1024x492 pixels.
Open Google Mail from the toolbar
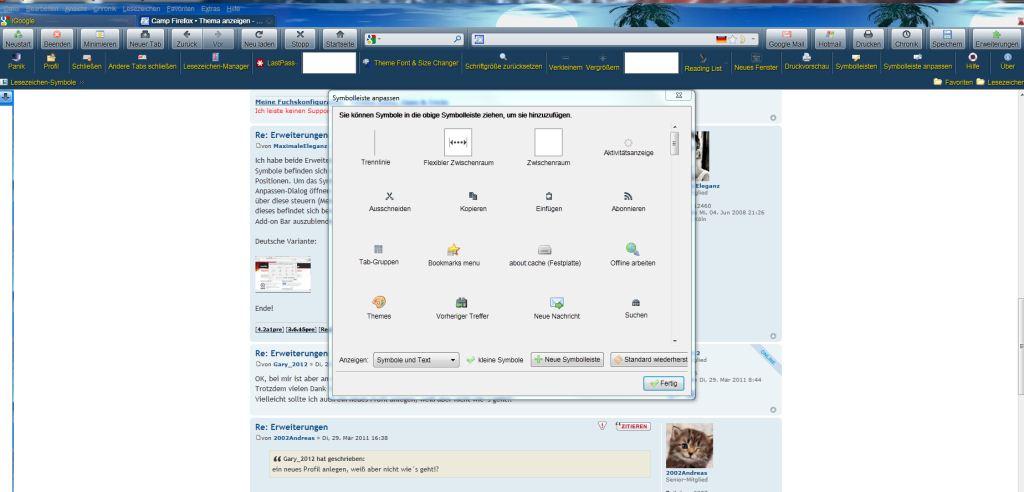pos(786,39)
